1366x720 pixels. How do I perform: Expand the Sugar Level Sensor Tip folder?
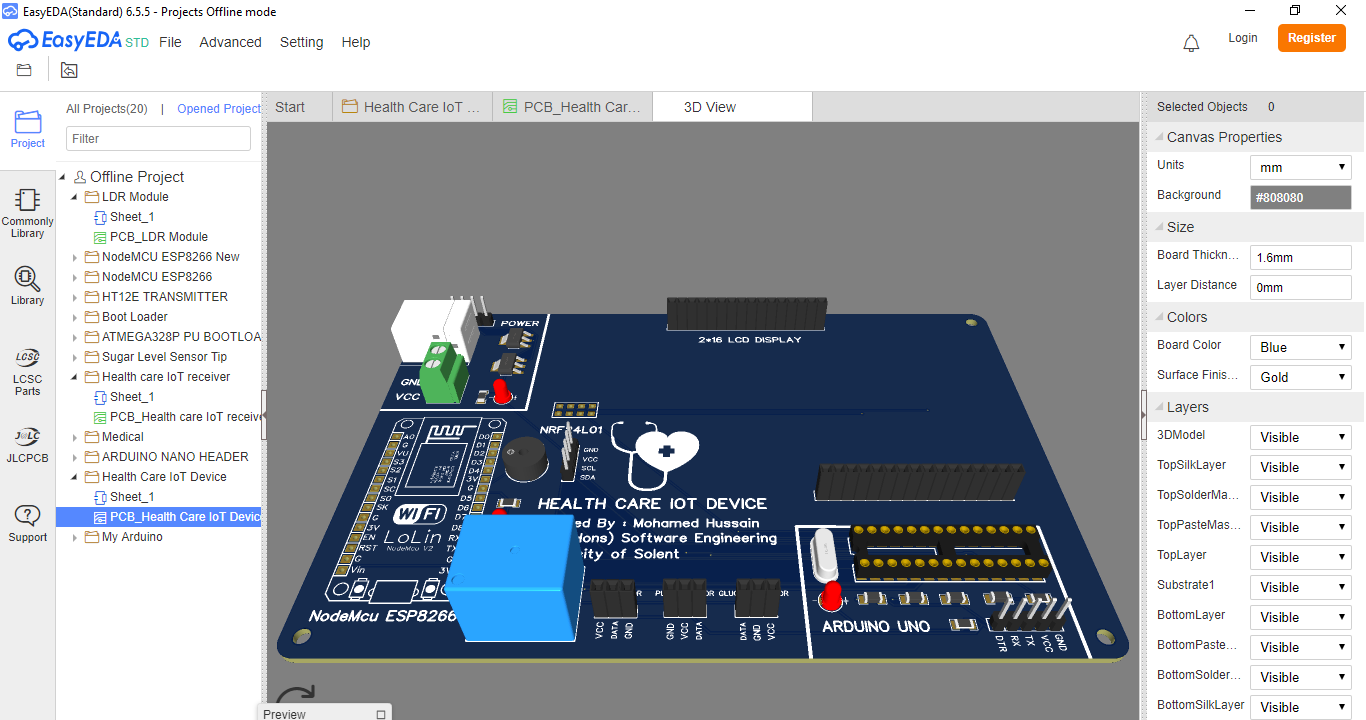pos(75,357)
